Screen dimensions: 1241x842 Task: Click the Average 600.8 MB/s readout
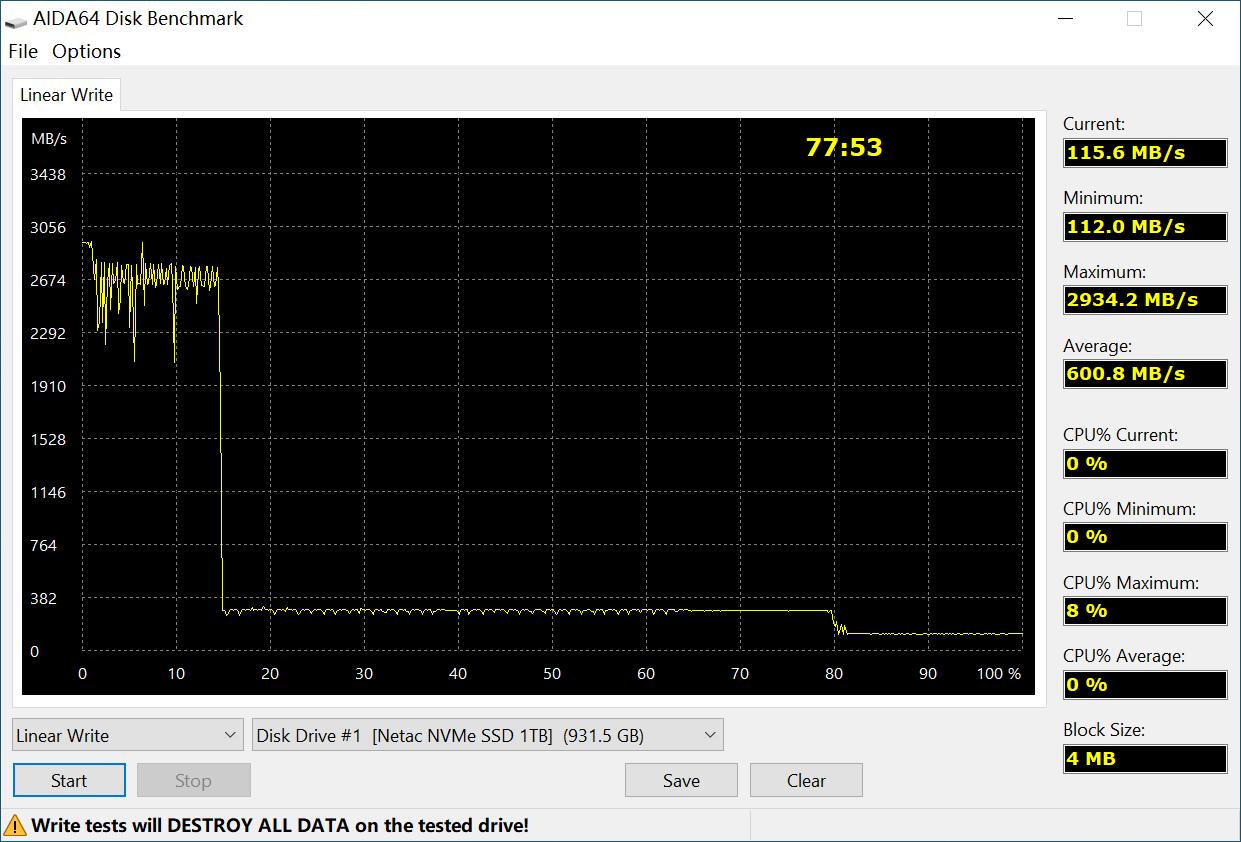point(1145,374)
